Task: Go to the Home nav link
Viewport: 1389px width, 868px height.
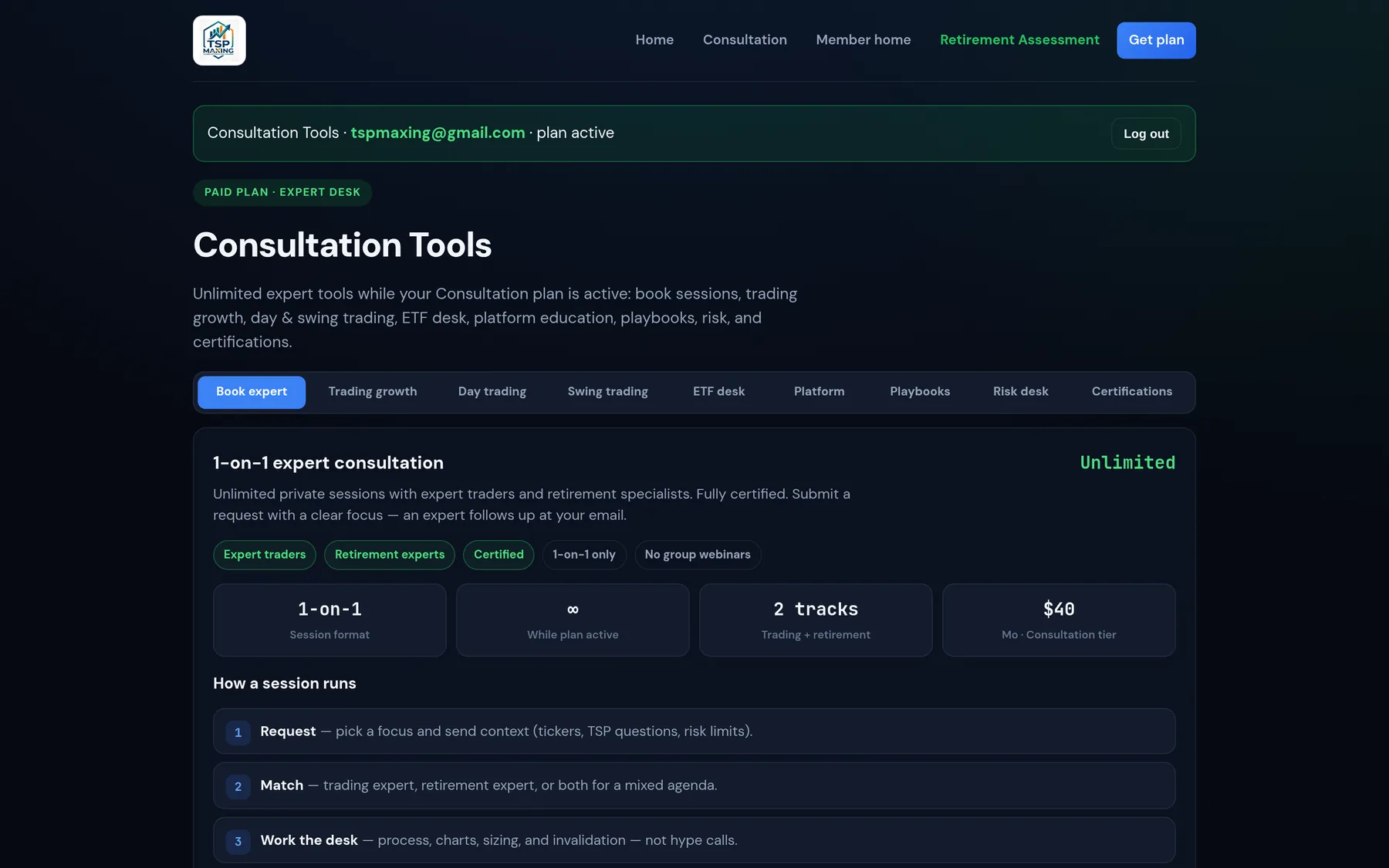Action: point(654,40)
